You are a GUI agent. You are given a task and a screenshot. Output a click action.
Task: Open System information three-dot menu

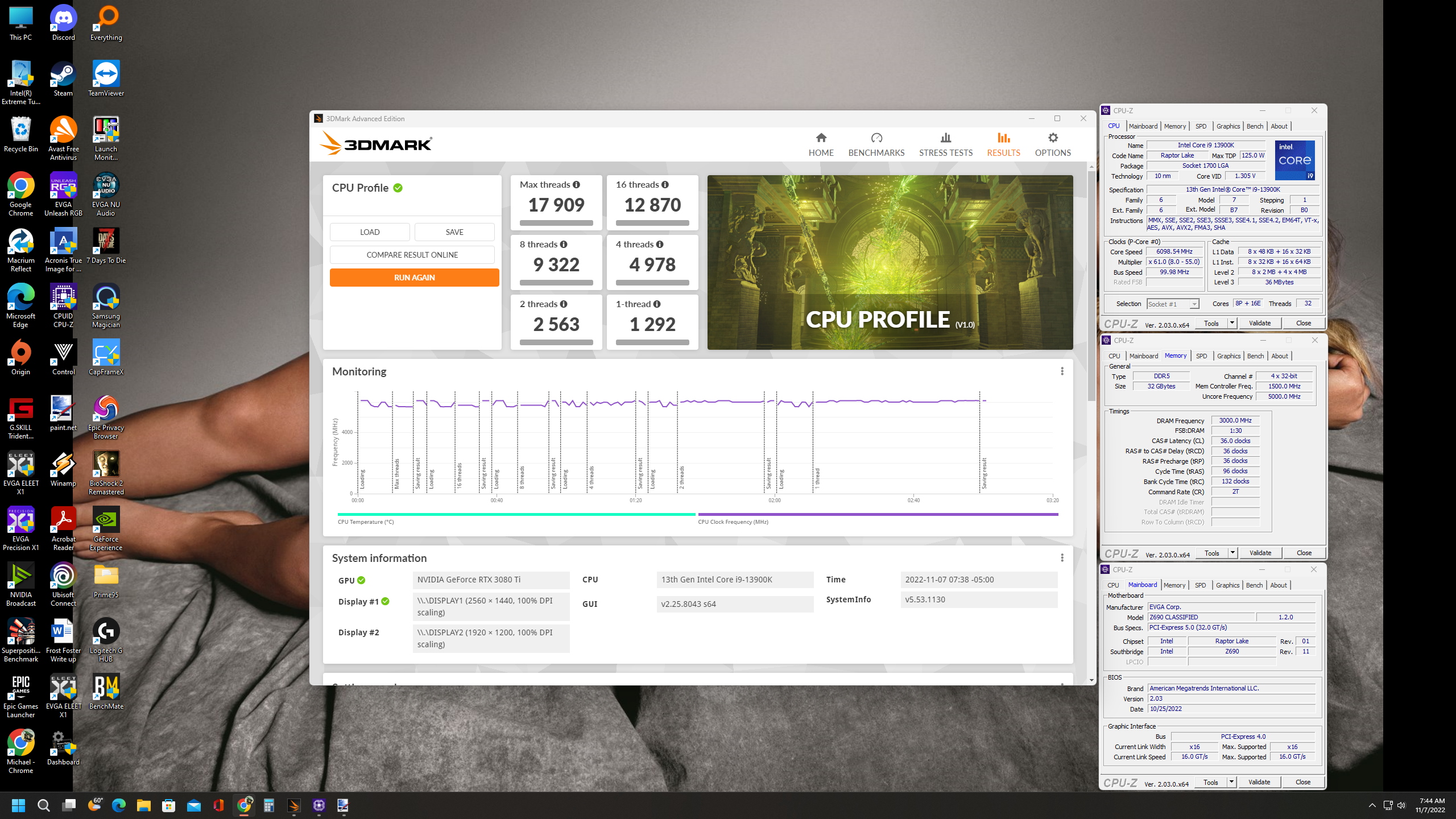(x=1062, y=557)
